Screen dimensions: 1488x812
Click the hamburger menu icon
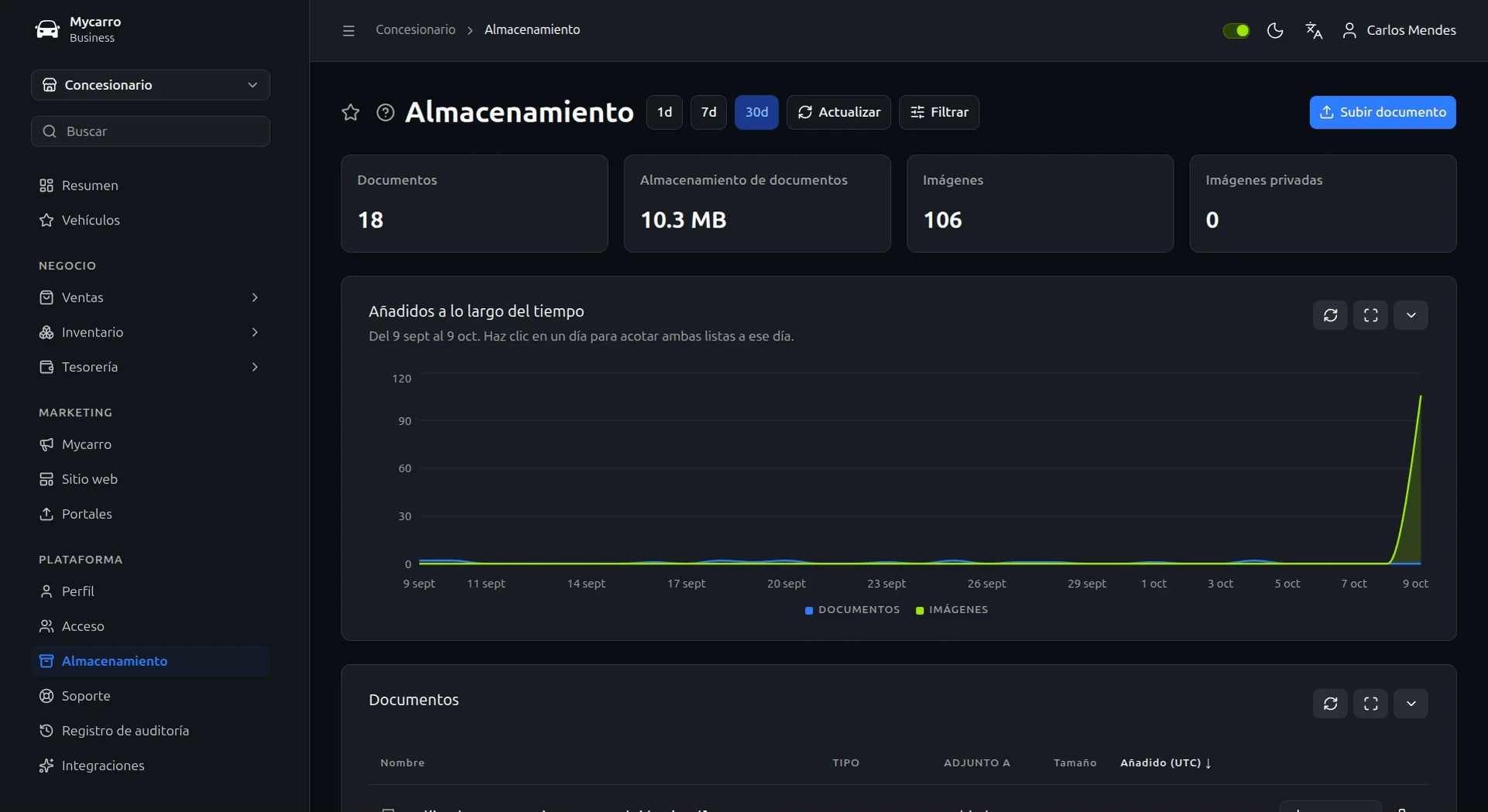348,30
